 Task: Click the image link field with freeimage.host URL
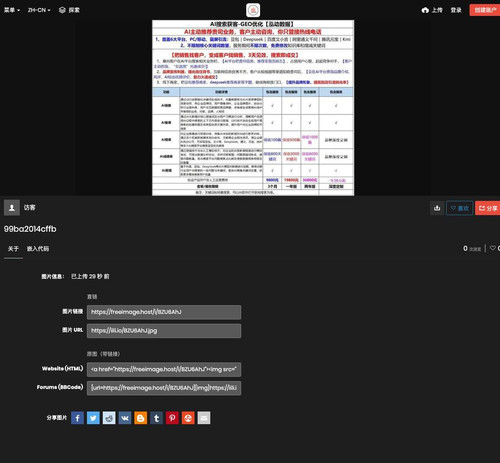coord(164,312)
